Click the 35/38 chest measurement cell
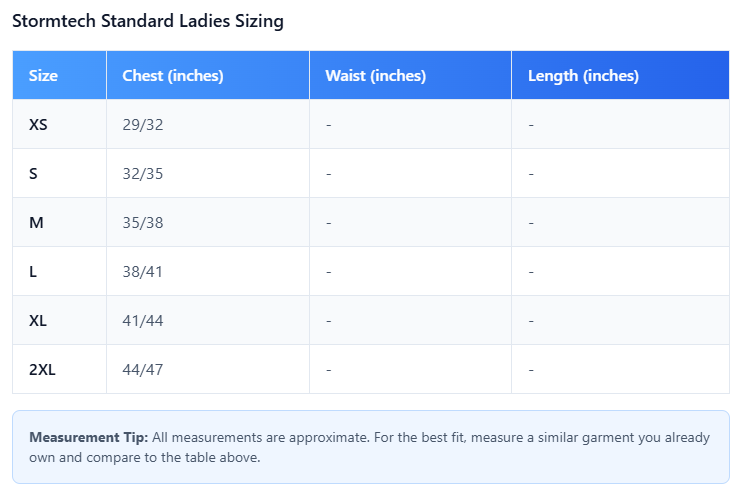Image resolution: width=741 pixels, height=494 pixels. tap(208, 222)
